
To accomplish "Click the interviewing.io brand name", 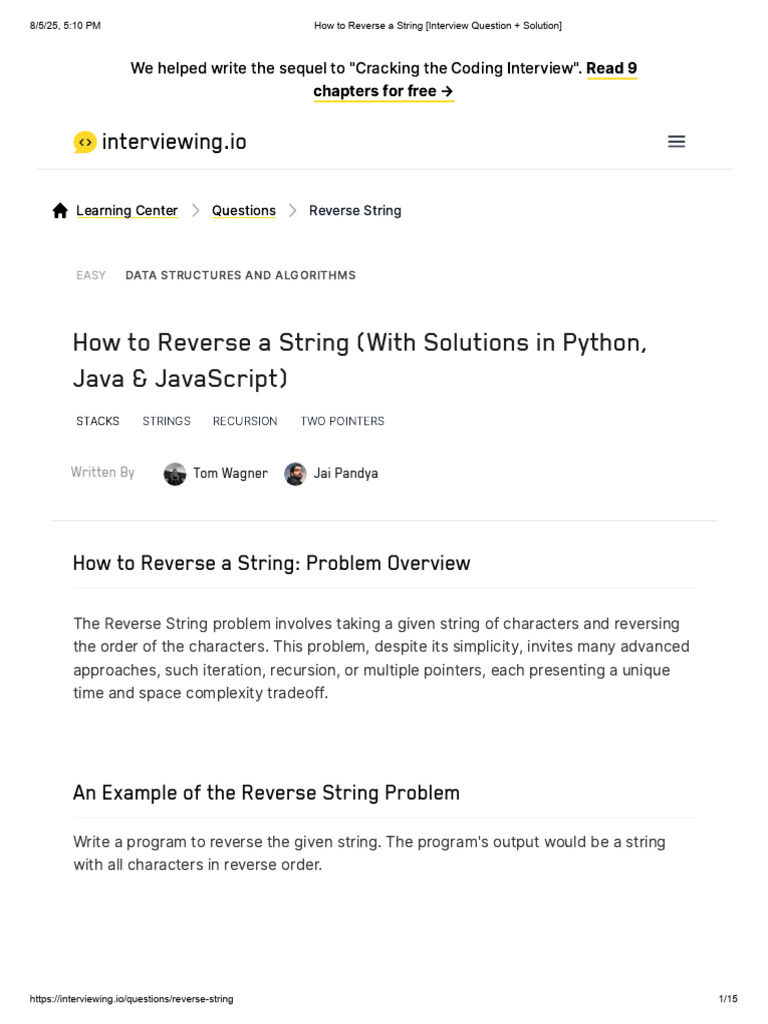I will click(174, 142).
